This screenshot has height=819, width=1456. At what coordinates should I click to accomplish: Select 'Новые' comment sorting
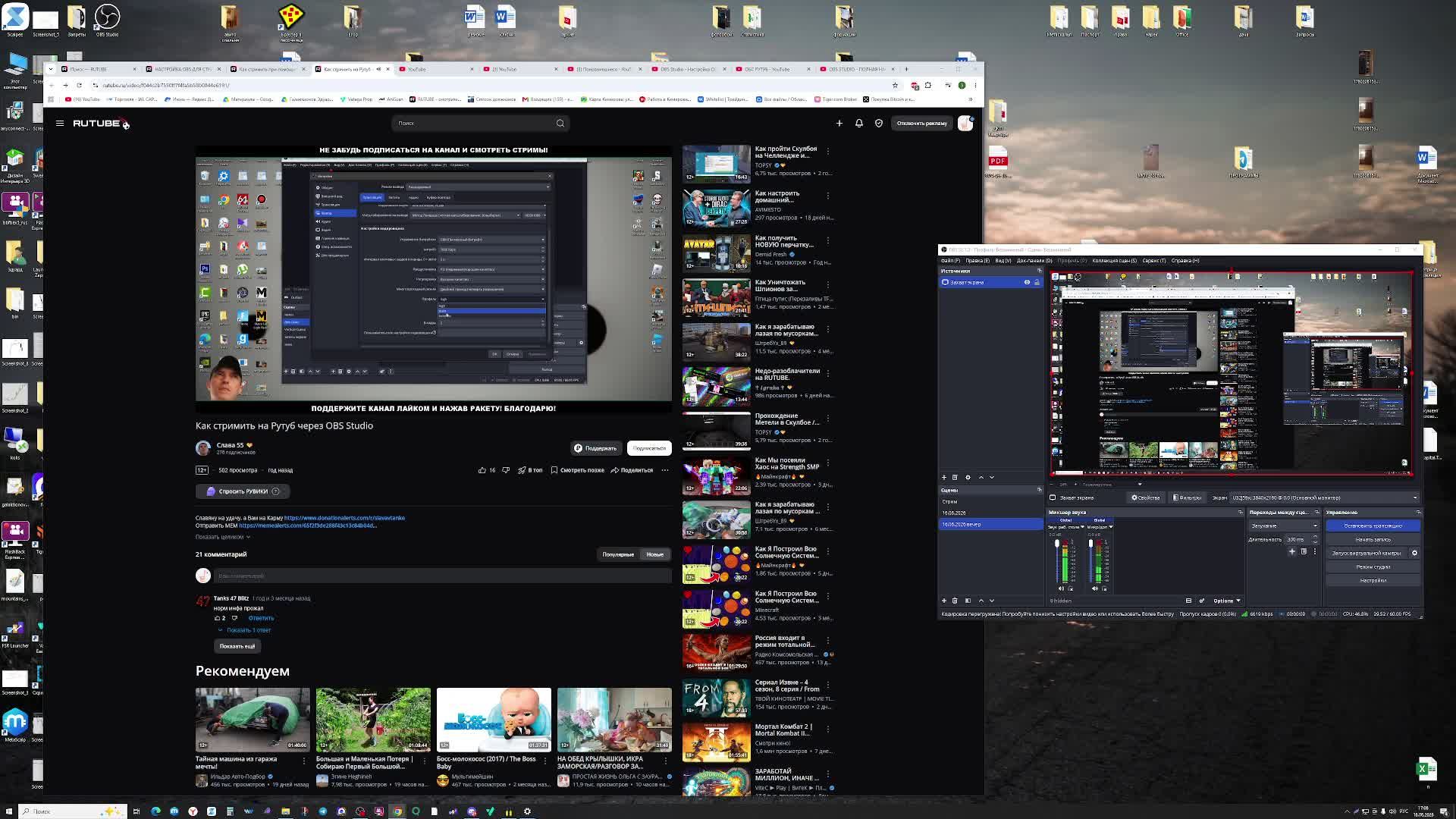(x=655, y=554)
